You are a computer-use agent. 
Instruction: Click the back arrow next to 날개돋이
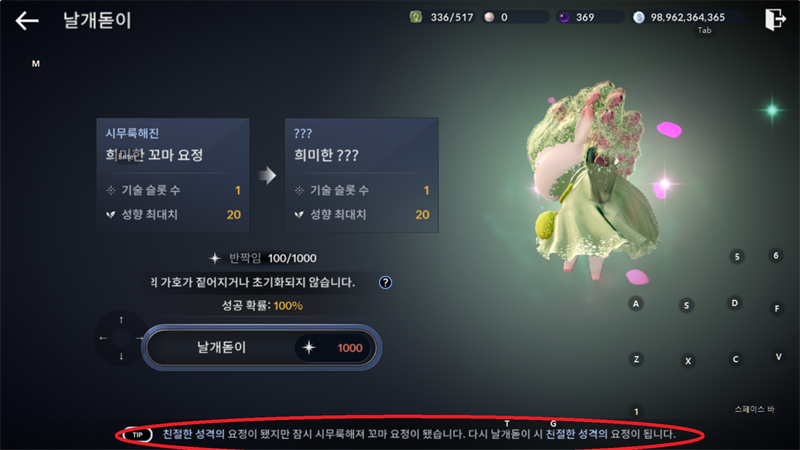pos(27,20)
